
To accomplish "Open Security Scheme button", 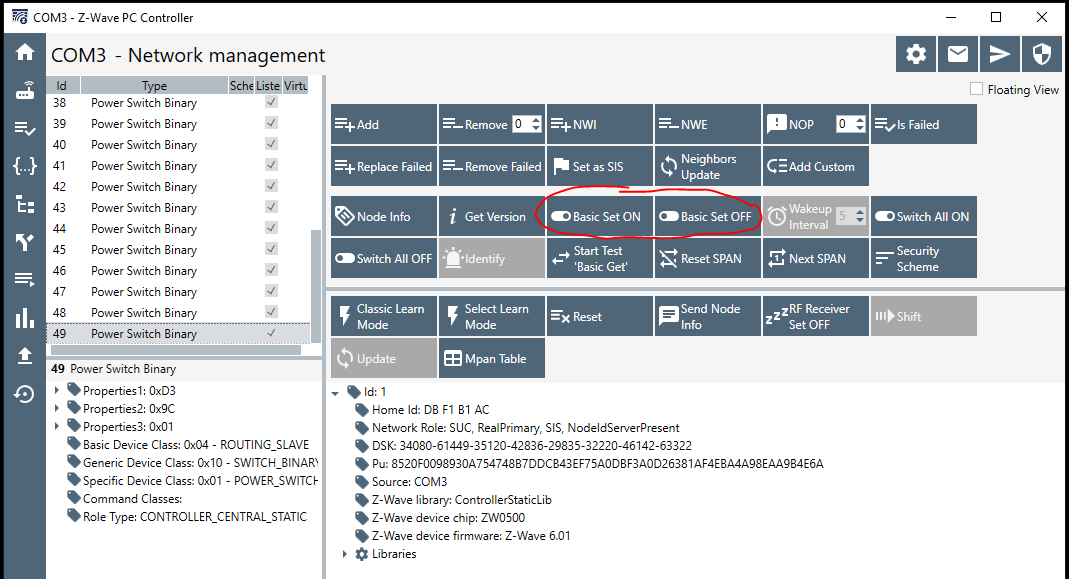I will pyautogui.click(x=924, y=258).
